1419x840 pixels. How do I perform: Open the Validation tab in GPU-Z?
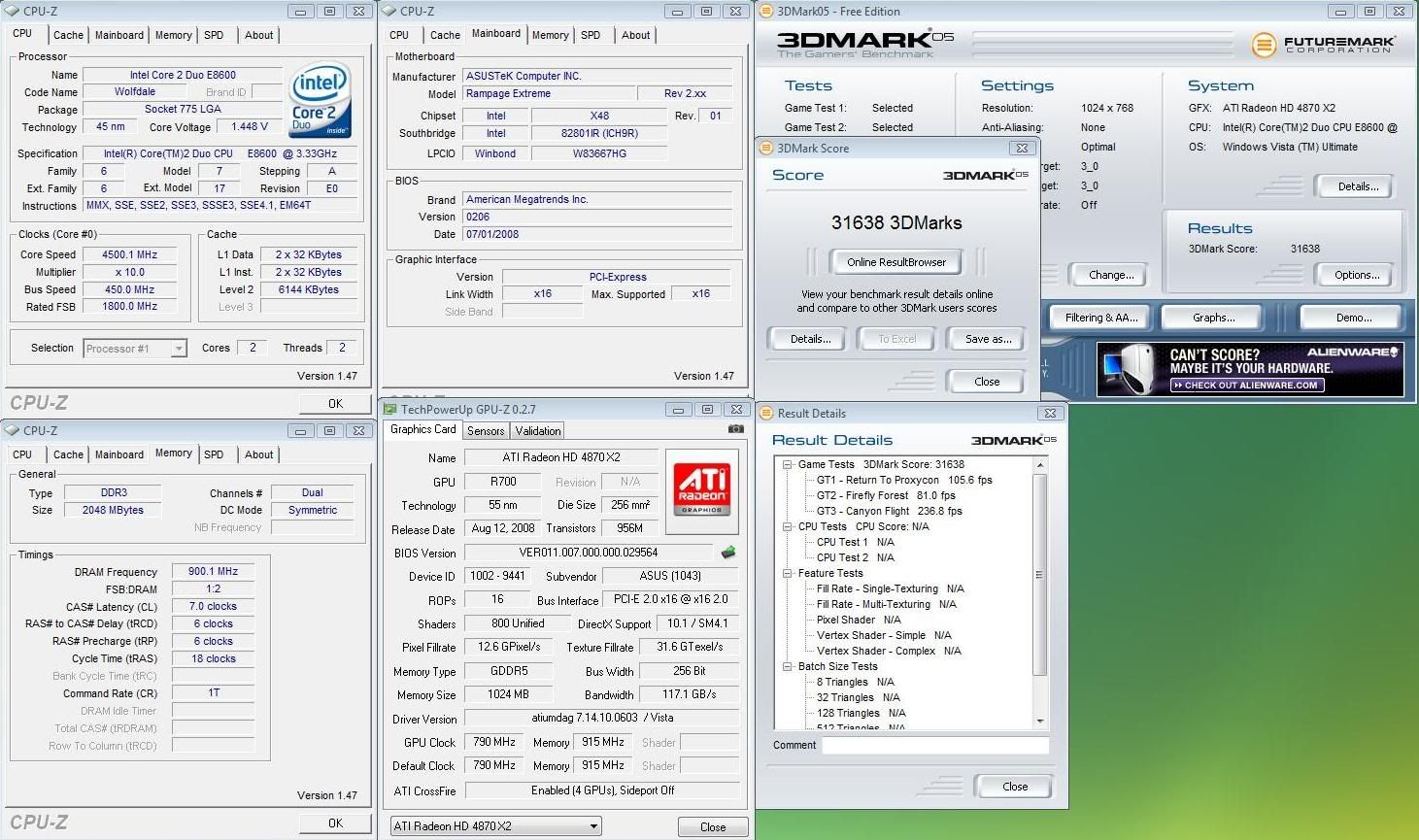538,431
